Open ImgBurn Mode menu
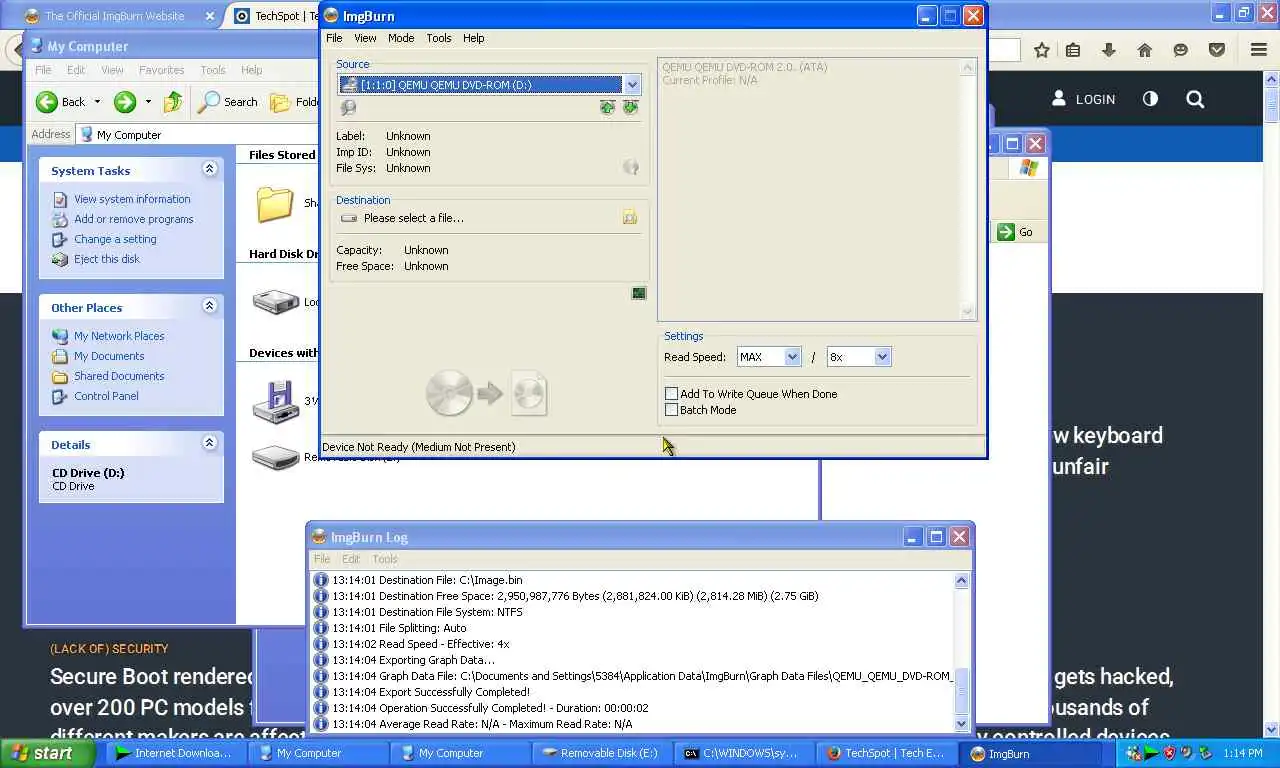Image resolution: width=1280 pixels, height=768 pixels. click(x=401, y=38)
